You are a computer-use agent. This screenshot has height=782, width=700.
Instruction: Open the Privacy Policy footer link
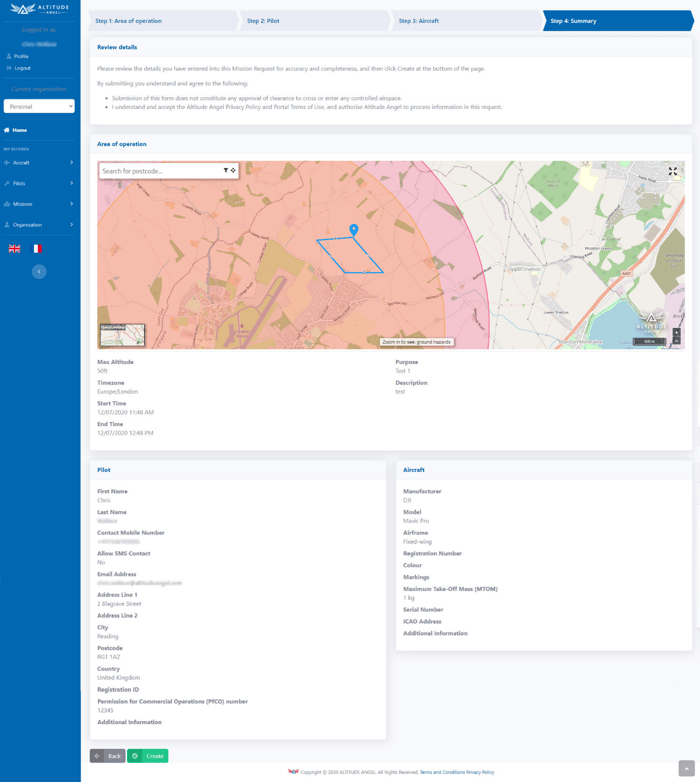pyautogui.click(x=480, y=772)
